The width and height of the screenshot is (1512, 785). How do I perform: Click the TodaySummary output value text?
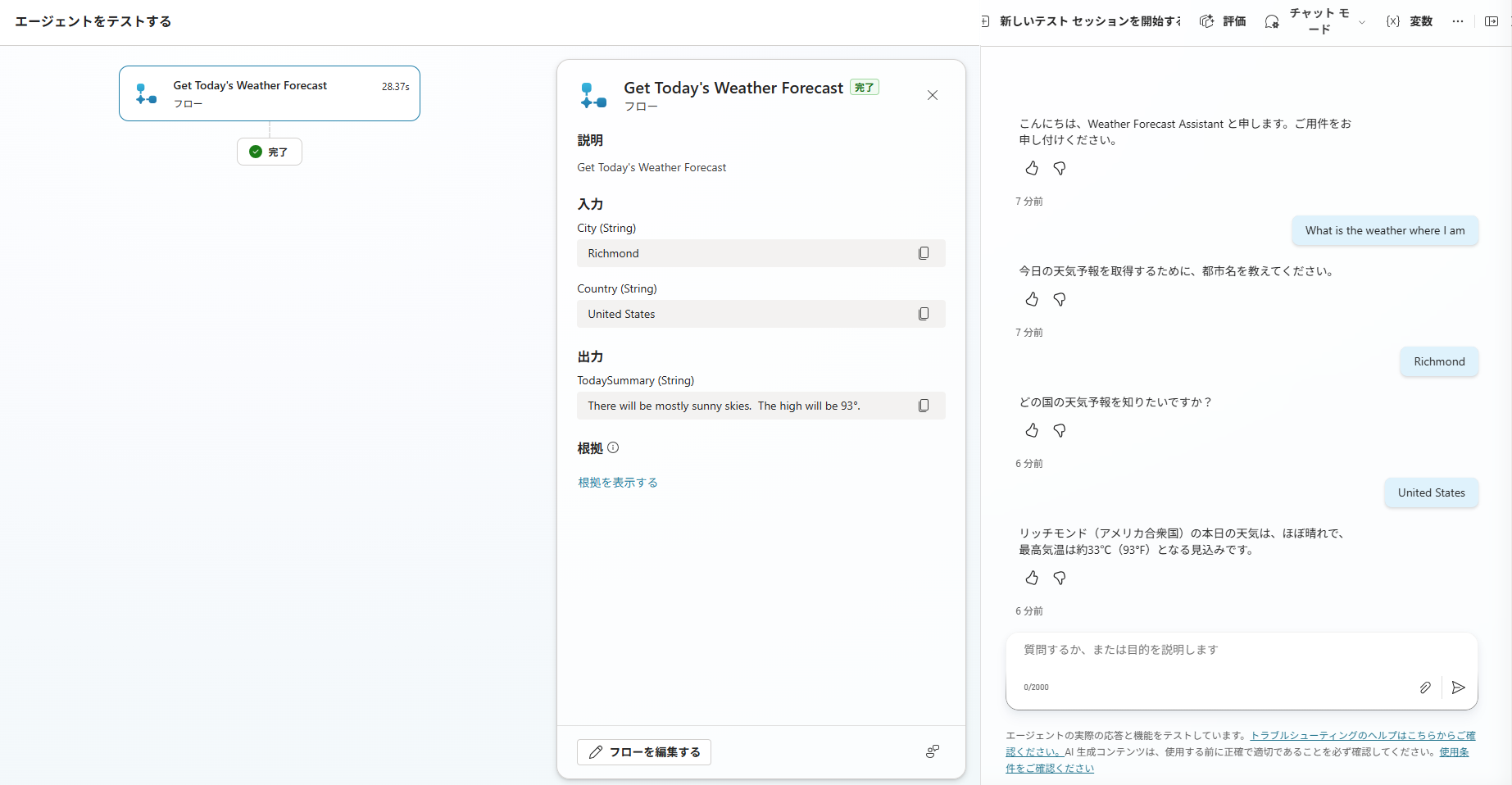(x=724, y=406)
